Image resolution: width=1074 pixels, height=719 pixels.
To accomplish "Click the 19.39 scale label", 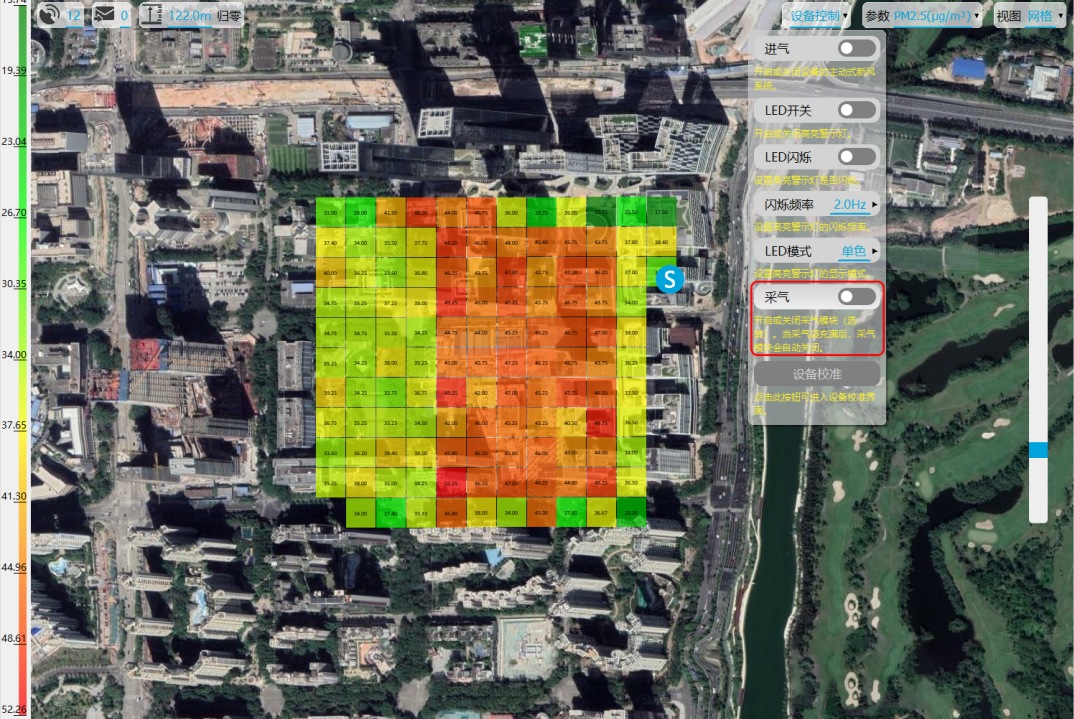I will point(14,71).
